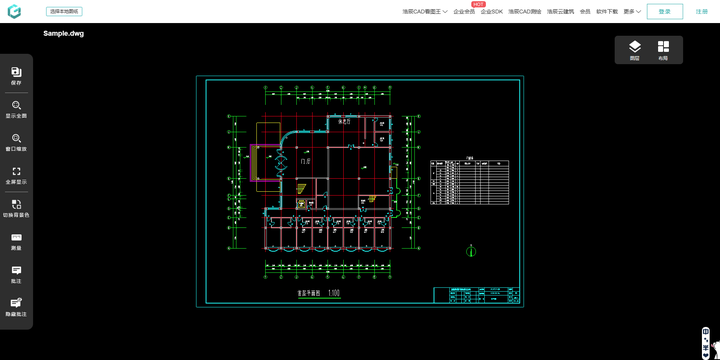The image size is (720, 360).
Task: Open the 软件下载 menu item
Action: coord(607,11)
